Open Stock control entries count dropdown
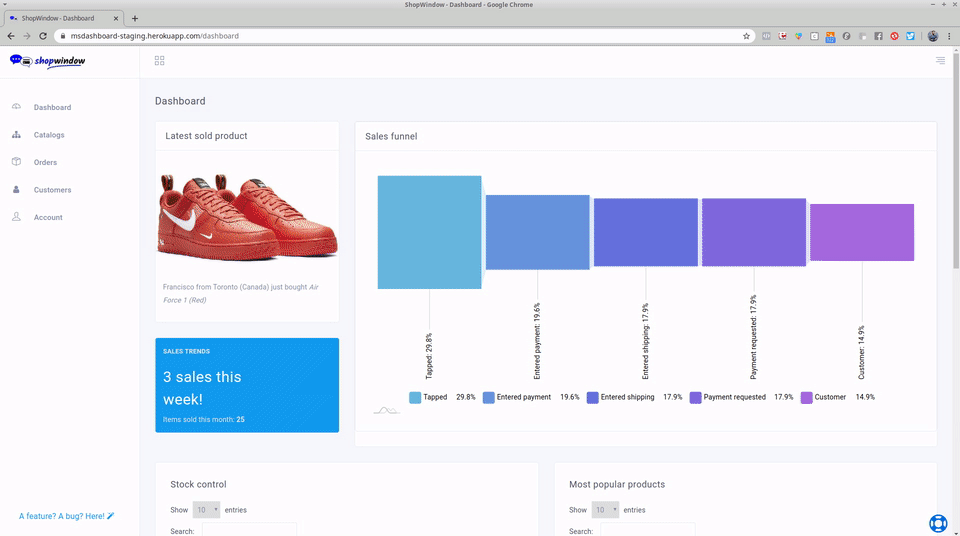The image size is (960, 536). (206, 510)
